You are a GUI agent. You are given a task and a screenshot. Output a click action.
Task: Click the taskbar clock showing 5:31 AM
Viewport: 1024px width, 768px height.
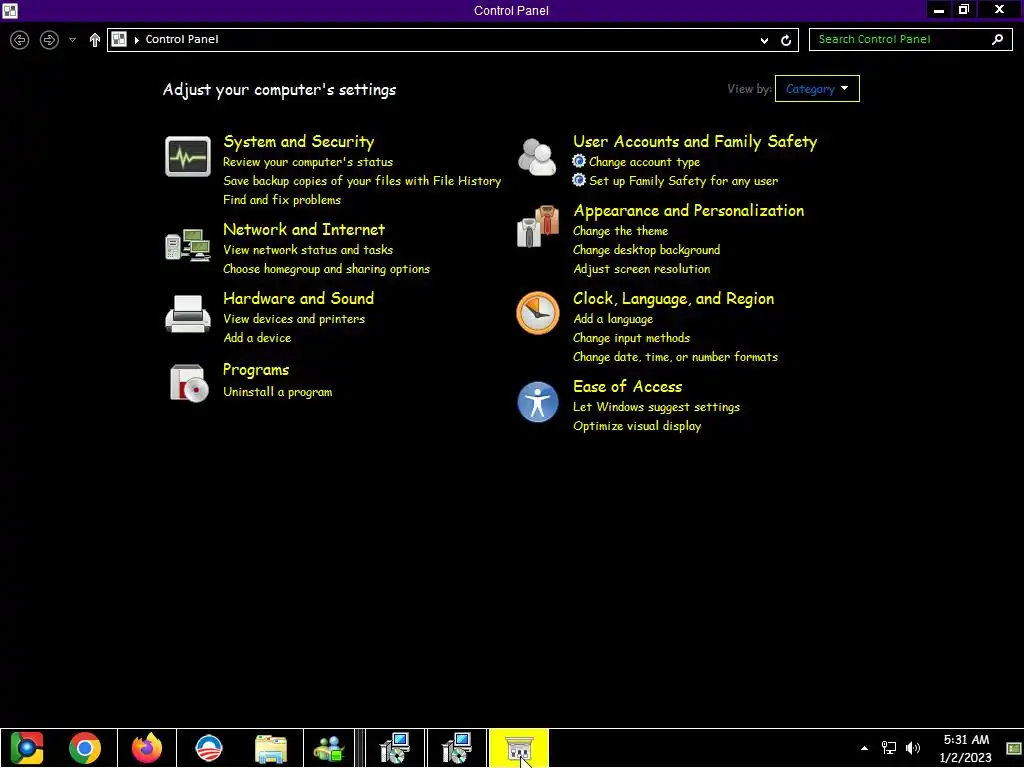click(966, 748)
